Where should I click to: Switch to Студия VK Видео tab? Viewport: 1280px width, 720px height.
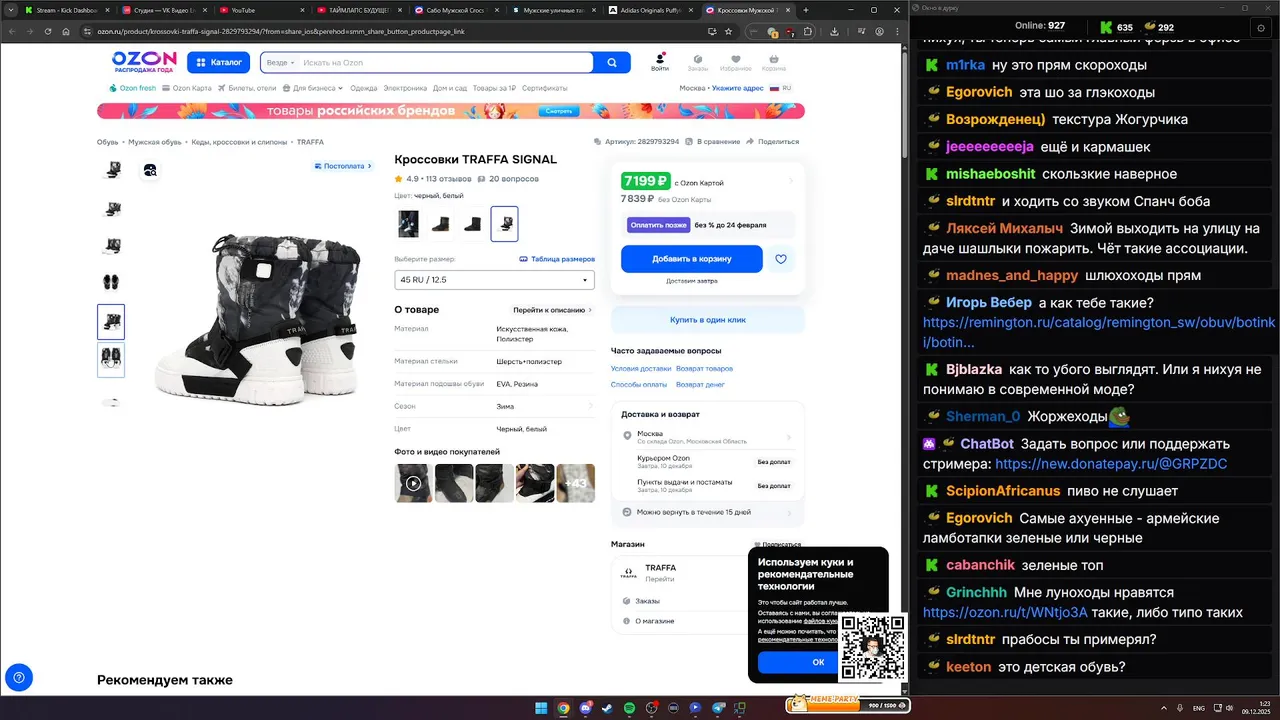click(x=165, y=10)
